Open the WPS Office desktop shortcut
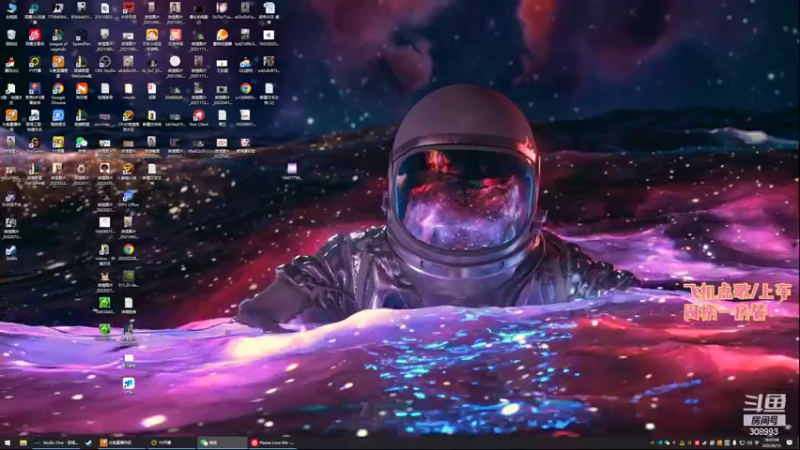Screen dimensions: 800x450 click(128, 198)
